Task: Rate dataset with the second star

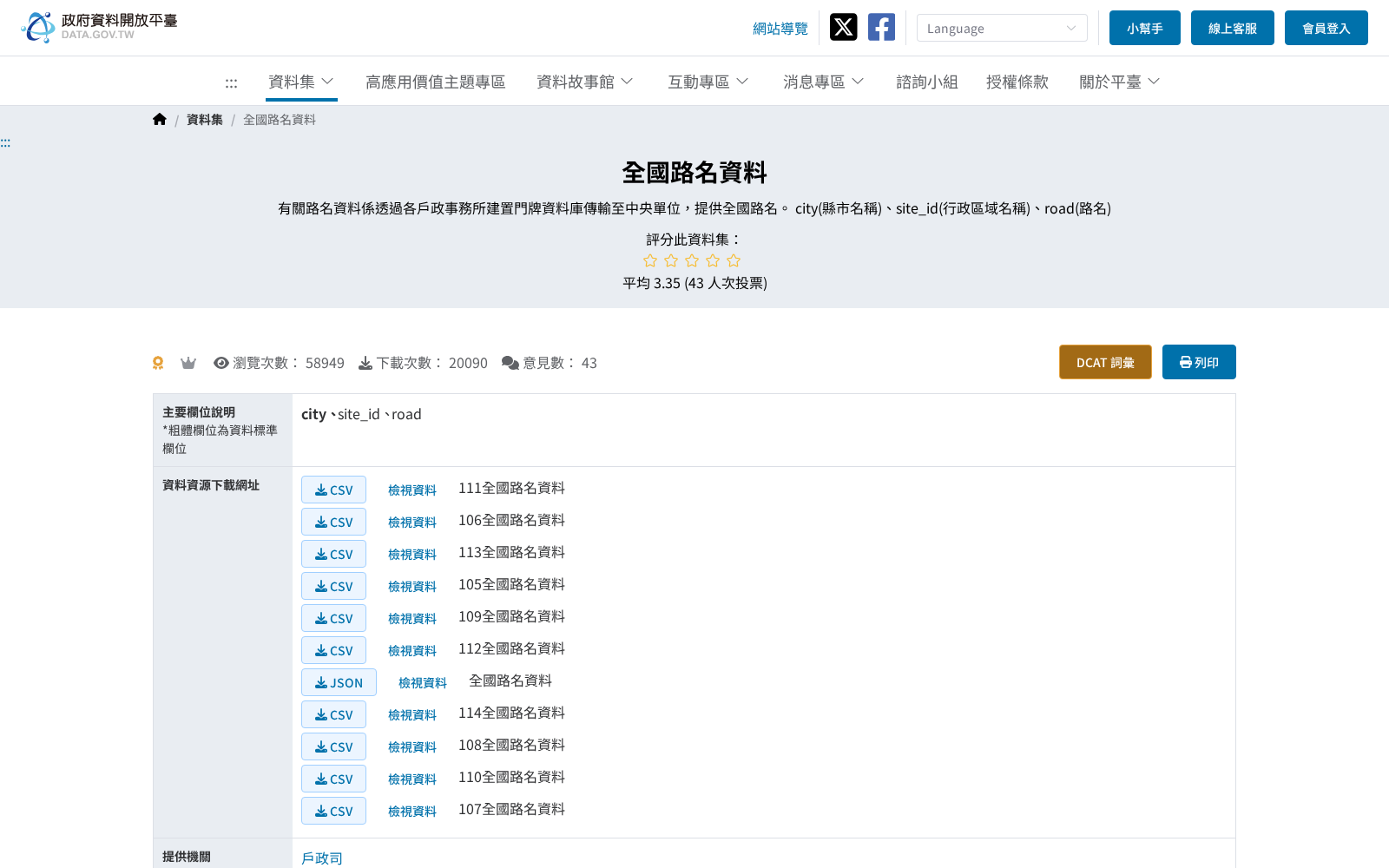Action: tap(671, 260)
